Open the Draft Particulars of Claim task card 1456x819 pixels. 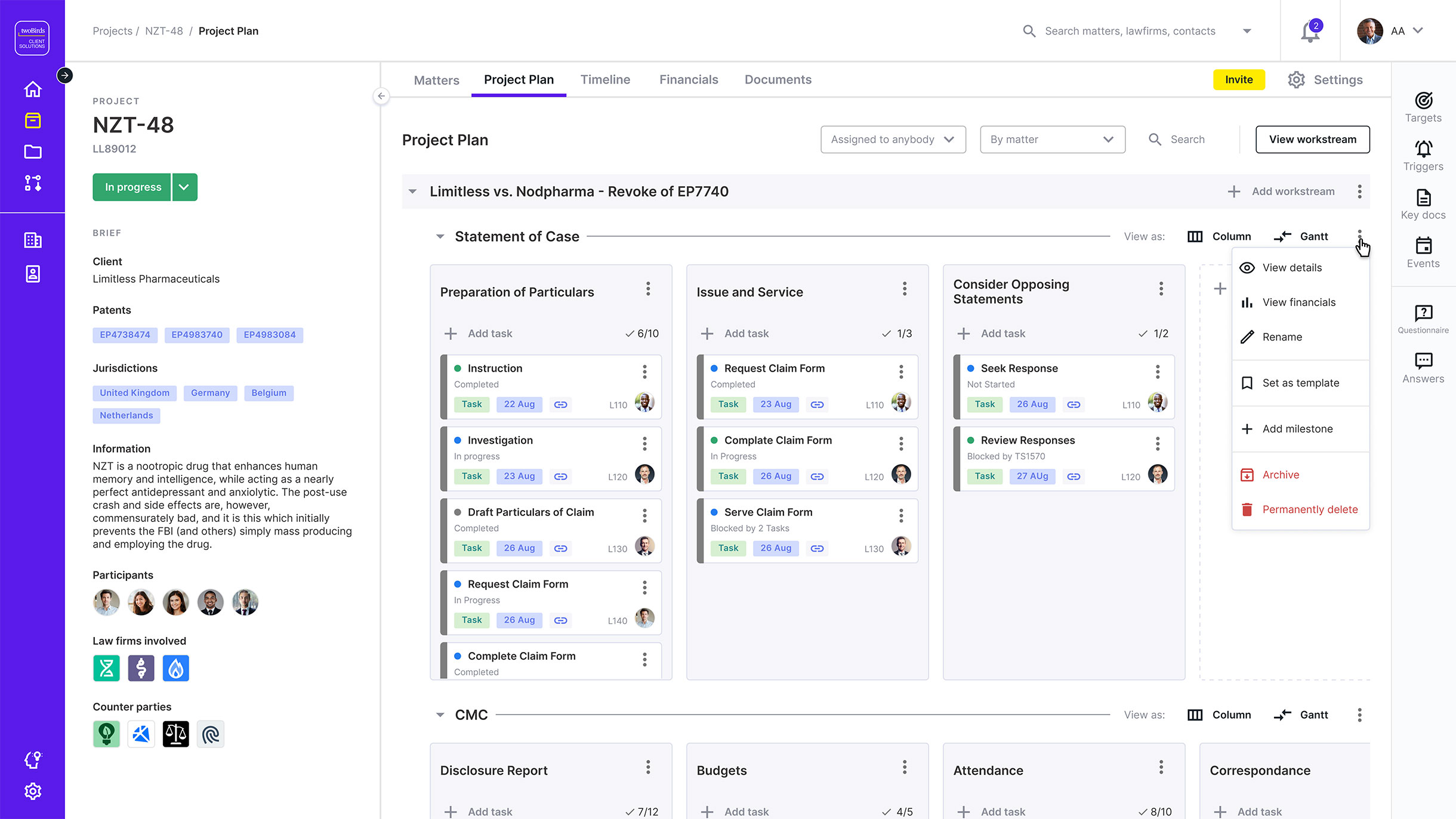551,531
